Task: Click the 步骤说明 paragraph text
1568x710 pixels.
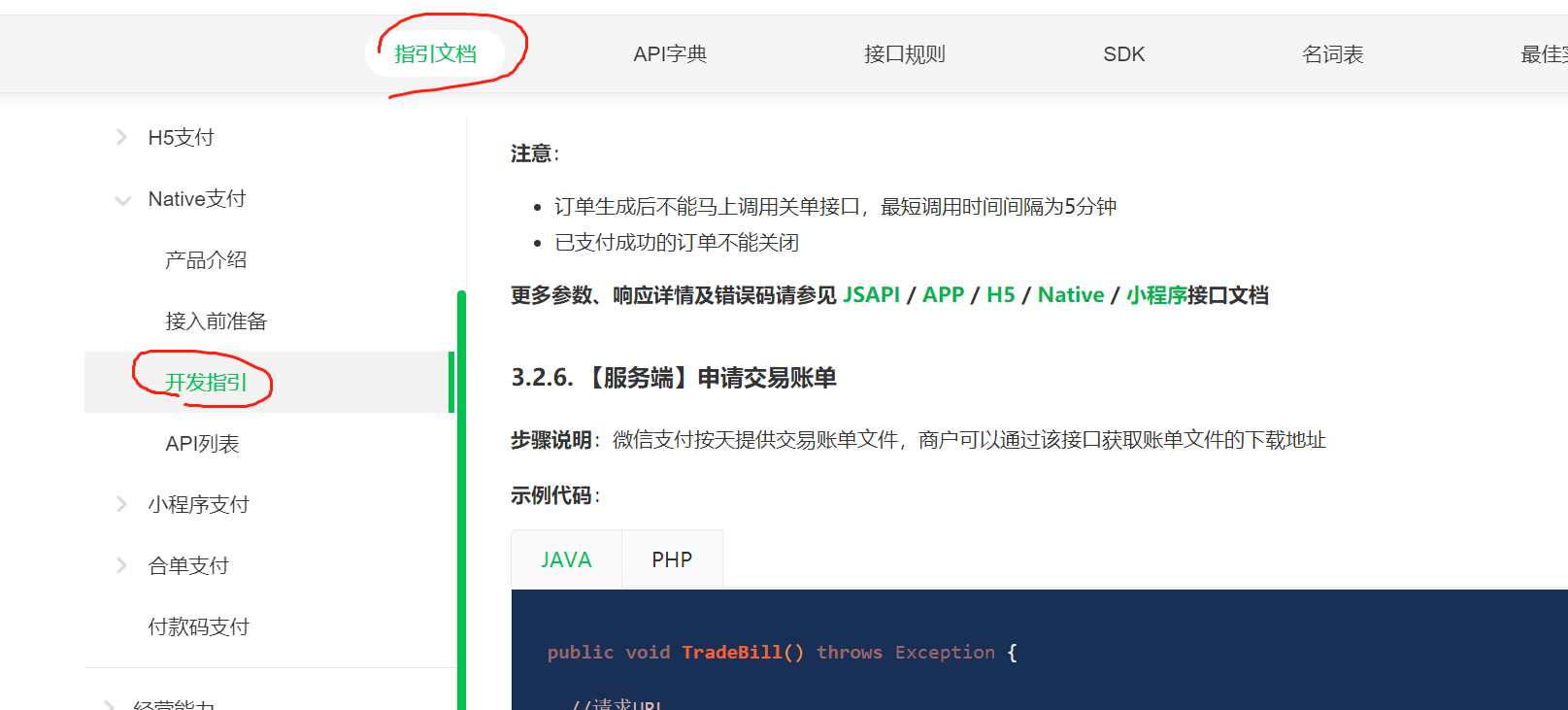Action: point(918,440)
